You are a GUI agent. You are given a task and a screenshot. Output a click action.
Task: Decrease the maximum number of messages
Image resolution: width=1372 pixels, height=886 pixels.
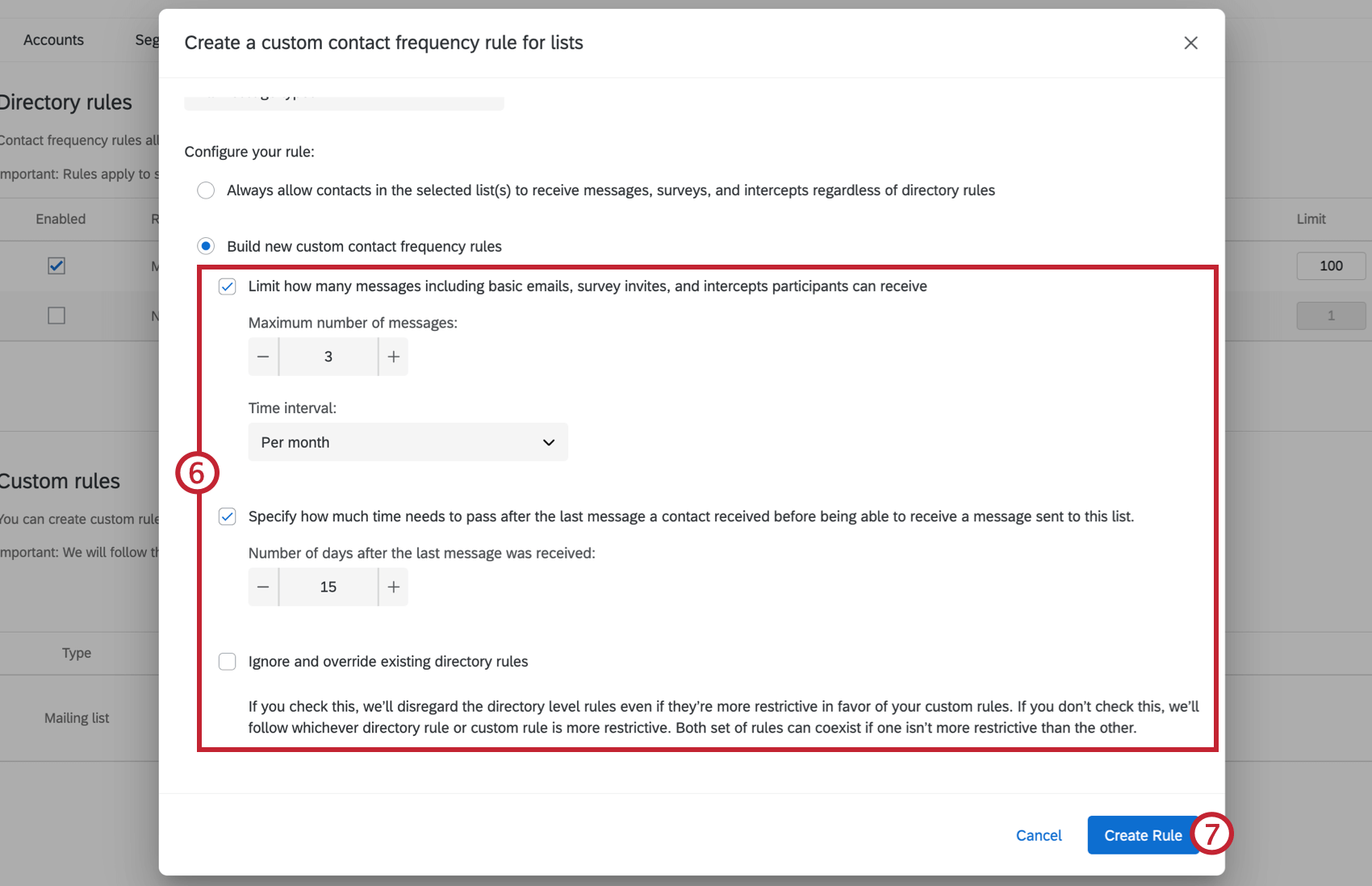[x=263, y=357]
